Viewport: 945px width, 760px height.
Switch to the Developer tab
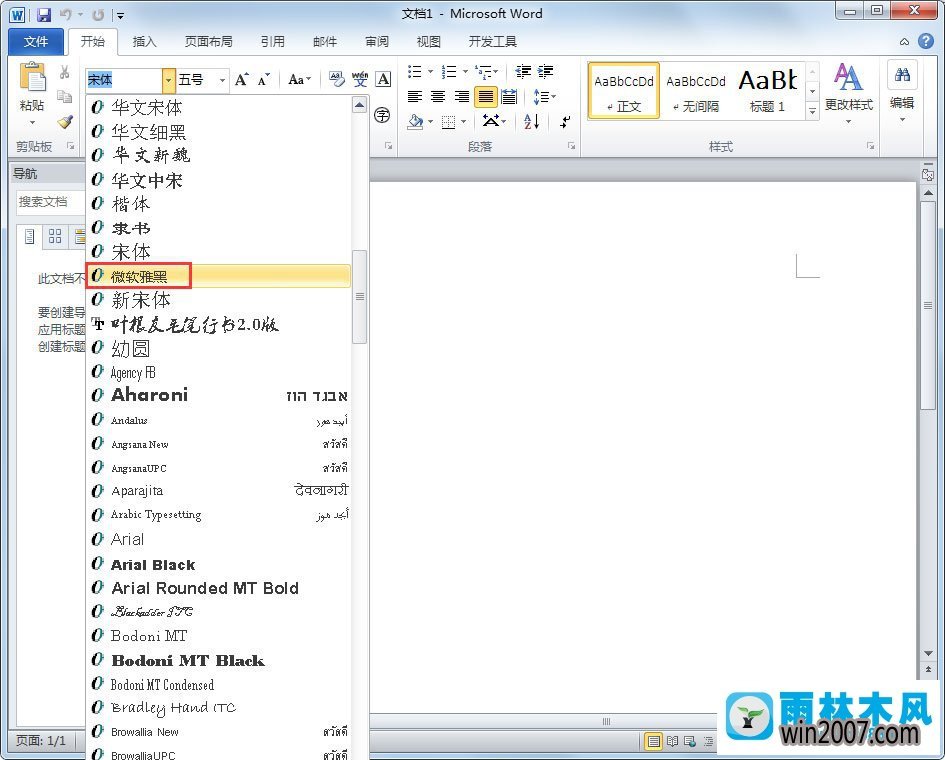(x=492, y=42)
